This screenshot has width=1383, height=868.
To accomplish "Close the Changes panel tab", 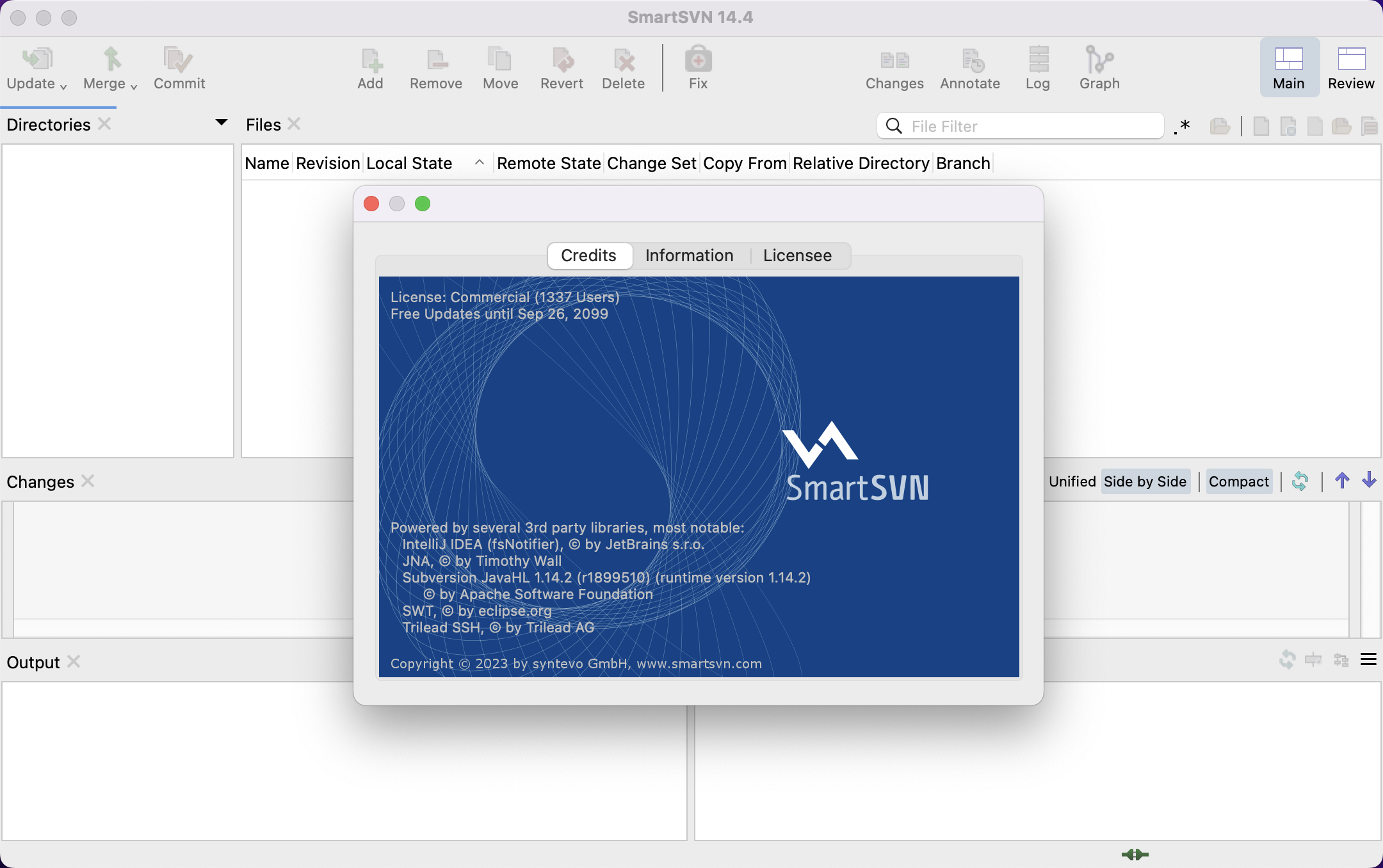I will click(88, 481).
